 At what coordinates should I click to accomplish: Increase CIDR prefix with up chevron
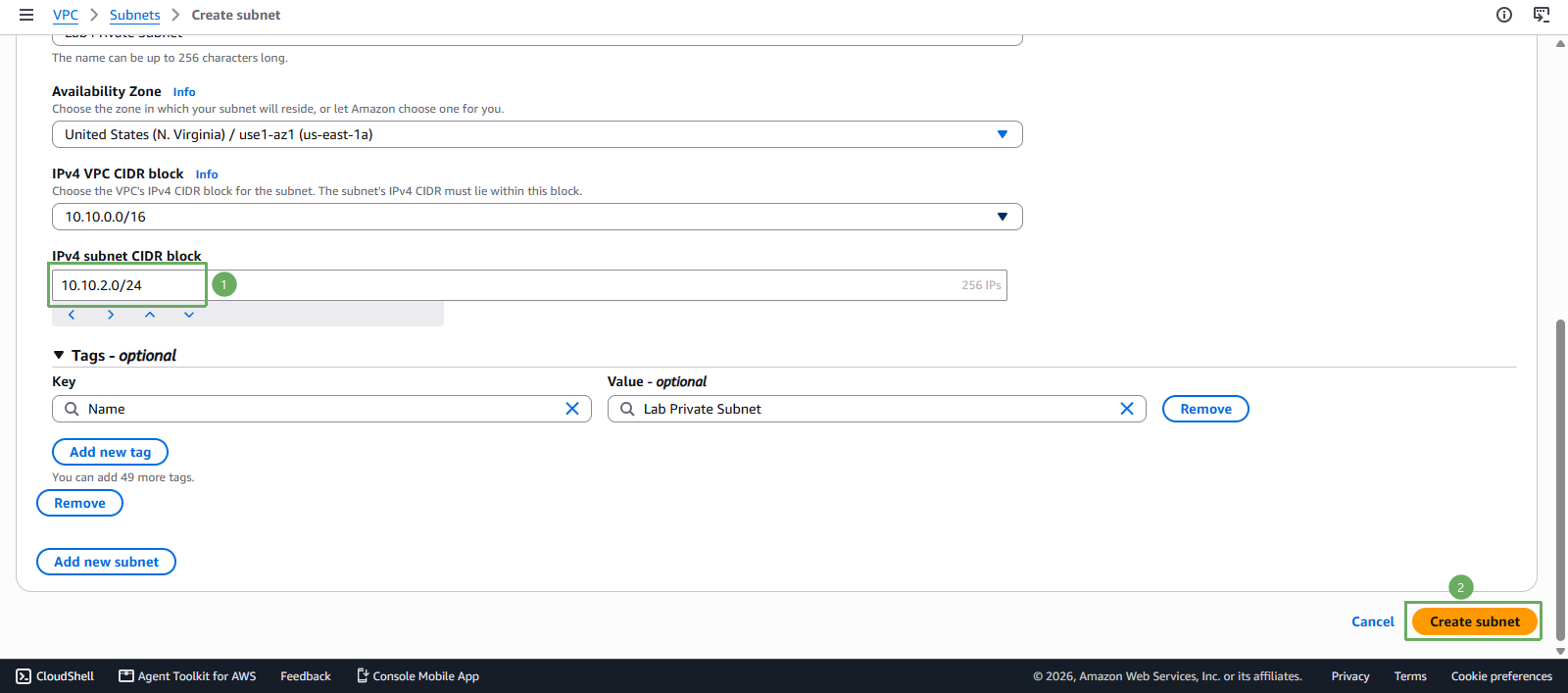click(150, 315)
